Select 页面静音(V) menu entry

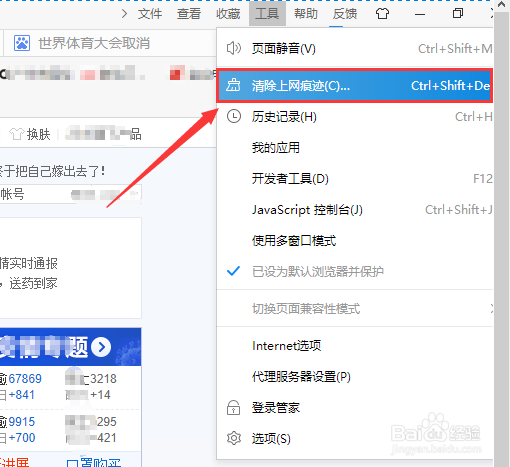(355, 49)
